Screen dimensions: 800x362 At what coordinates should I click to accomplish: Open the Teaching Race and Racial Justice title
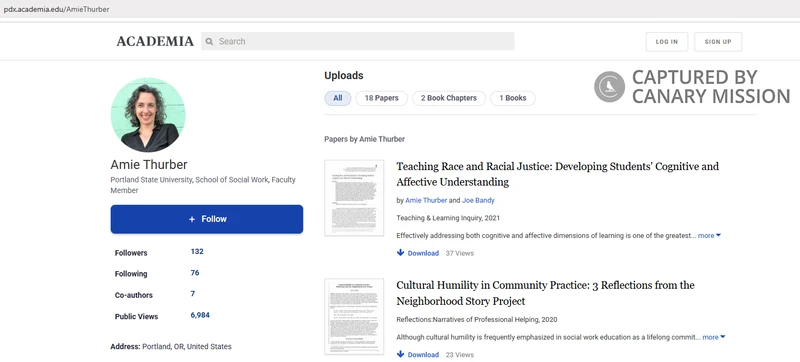pyautogui.click(x=558, y=174)
